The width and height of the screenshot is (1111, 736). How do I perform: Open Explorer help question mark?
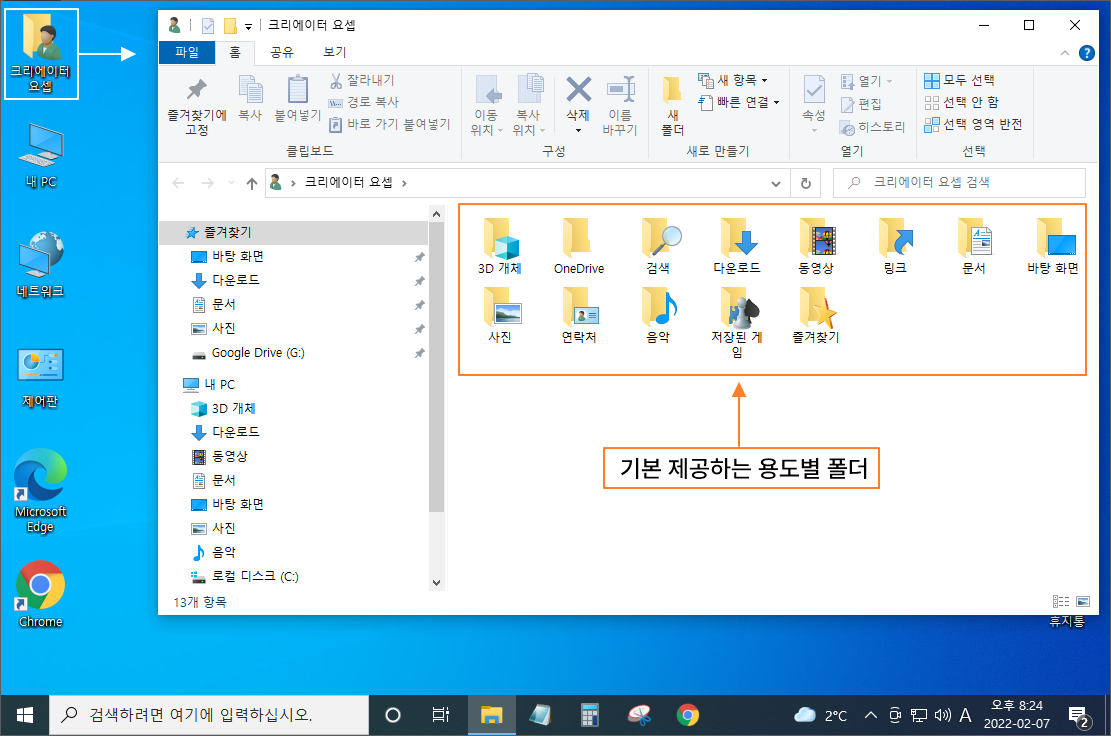point(1086,53)
